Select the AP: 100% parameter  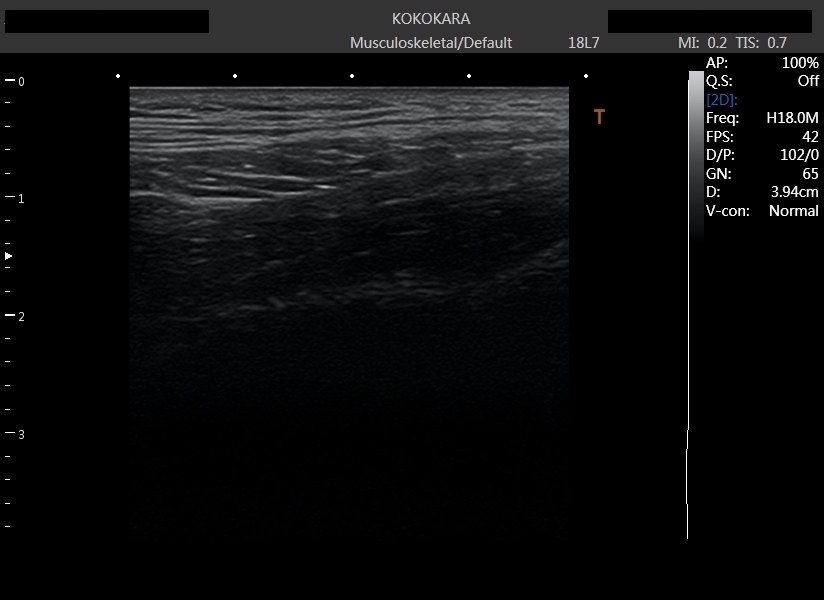coord(762,63)
